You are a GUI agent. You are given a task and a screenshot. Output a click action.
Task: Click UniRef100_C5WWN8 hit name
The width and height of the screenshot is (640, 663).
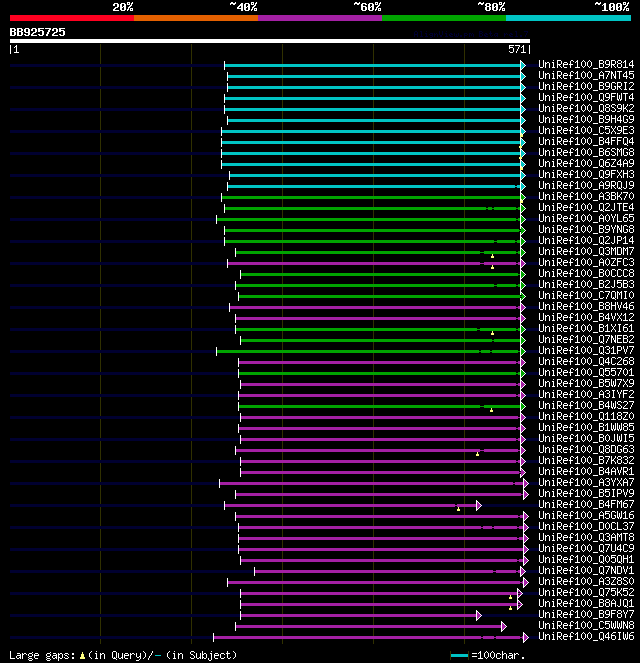[x=586, y=625]
